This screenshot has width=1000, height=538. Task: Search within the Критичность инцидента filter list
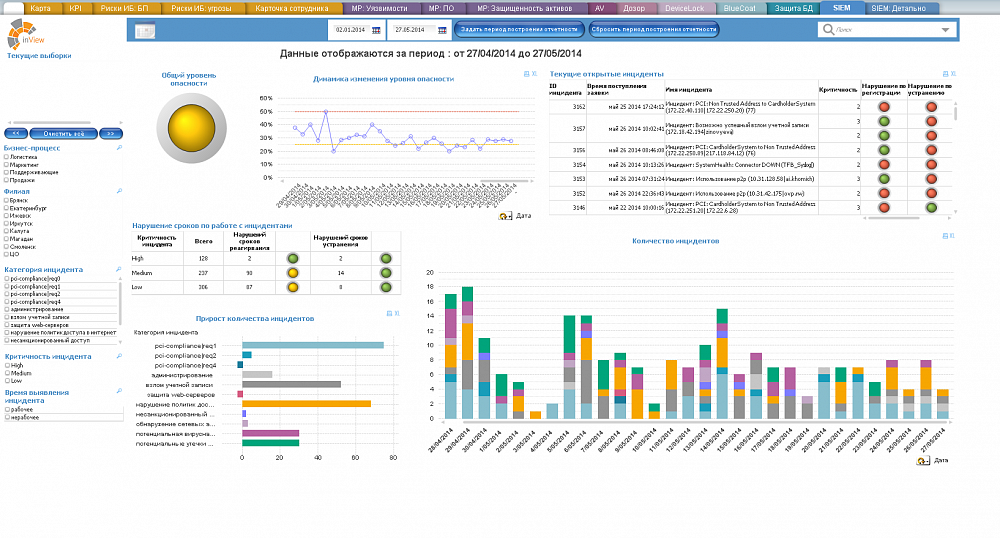tap(119, 356)
